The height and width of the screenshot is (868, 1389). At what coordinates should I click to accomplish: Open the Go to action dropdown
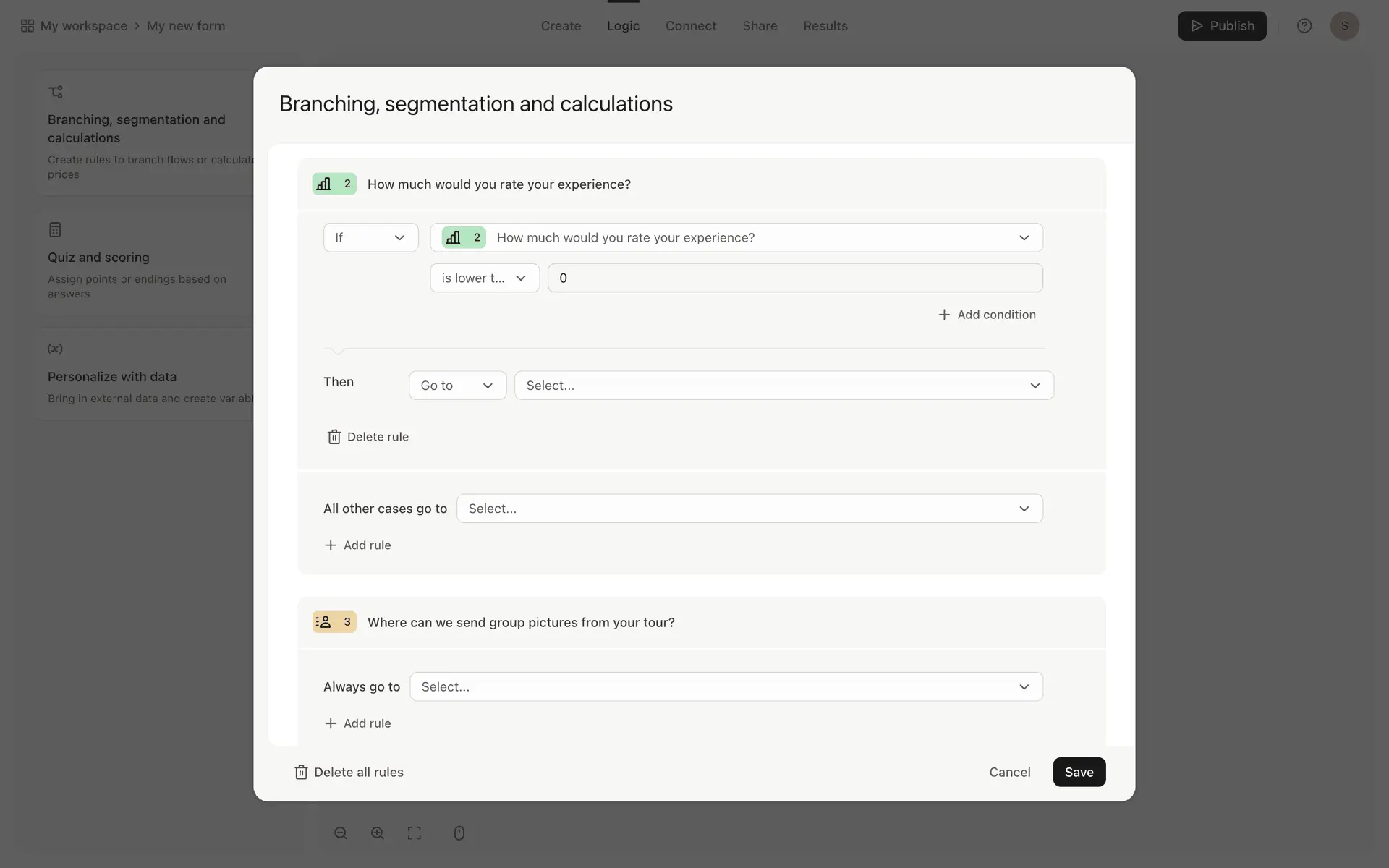click(x=457, y=386)
